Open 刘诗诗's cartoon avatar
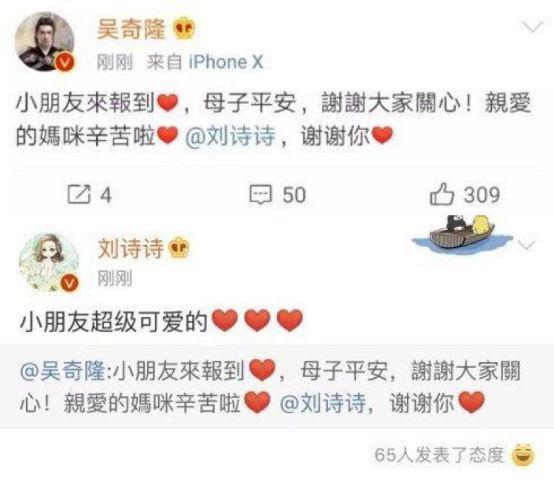This screenshot has height=481, width=554. (48, 262)
